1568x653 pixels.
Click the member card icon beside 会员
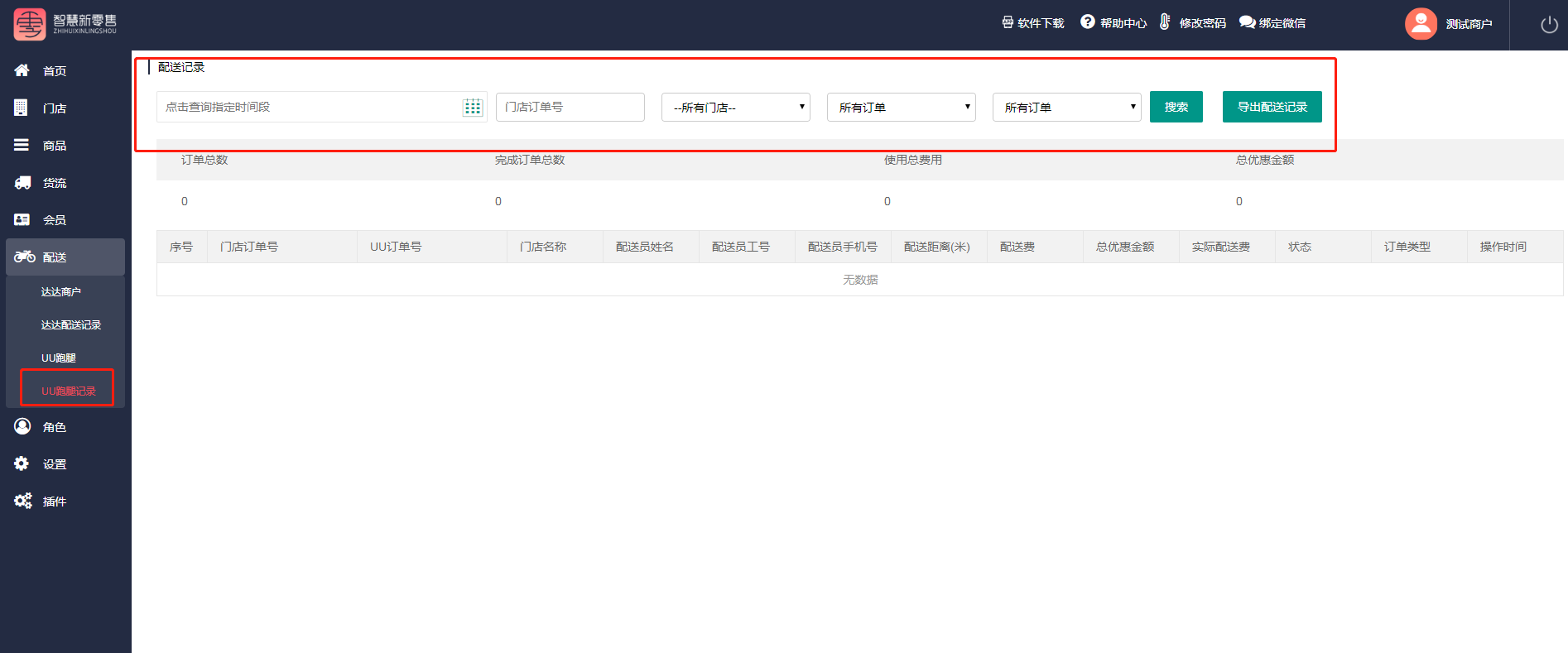[22, 219]
